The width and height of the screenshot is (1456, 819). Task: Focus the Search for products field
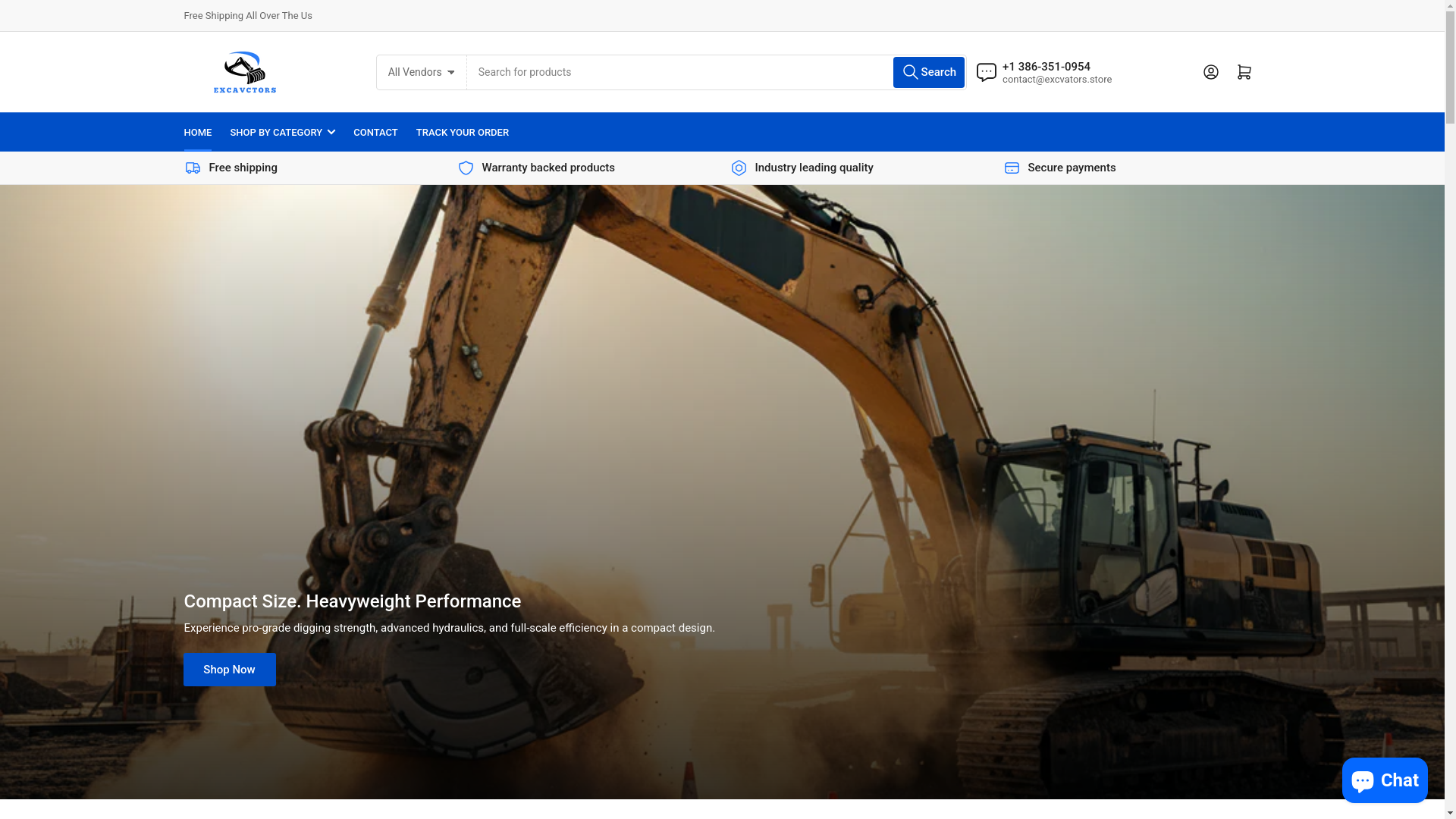tap(679, 72)
